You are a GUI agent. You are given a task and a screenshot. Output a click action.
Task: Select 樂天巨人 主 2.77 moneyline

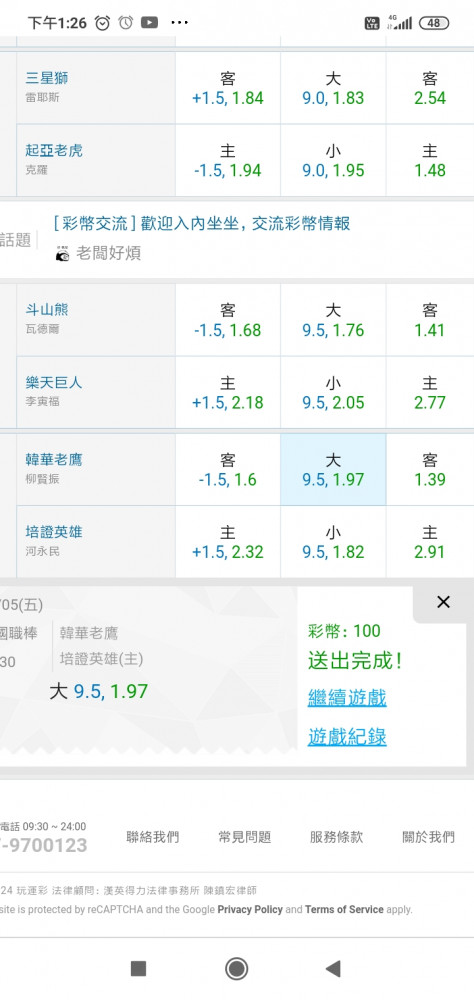[x=430, y=393]
